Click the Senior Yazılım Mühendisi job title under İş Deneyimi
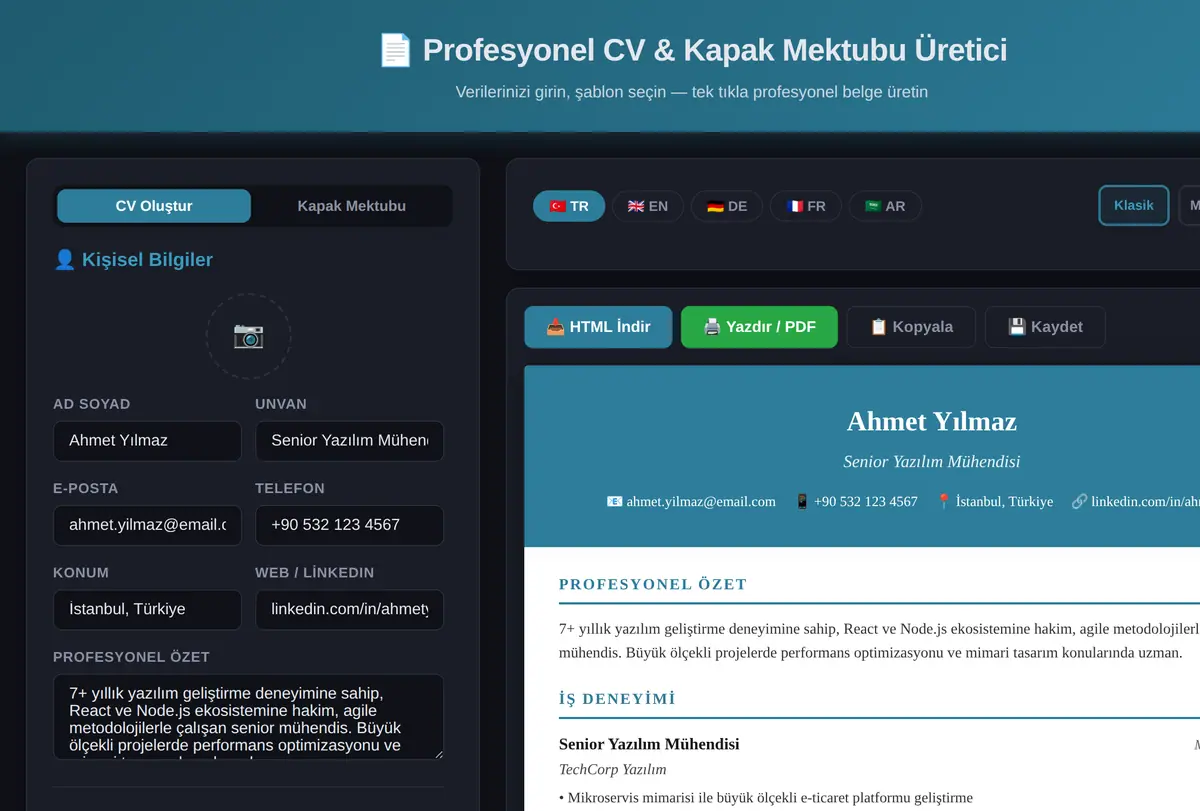This screenshot has height=811, width=1200. click(x=649, y=744)
